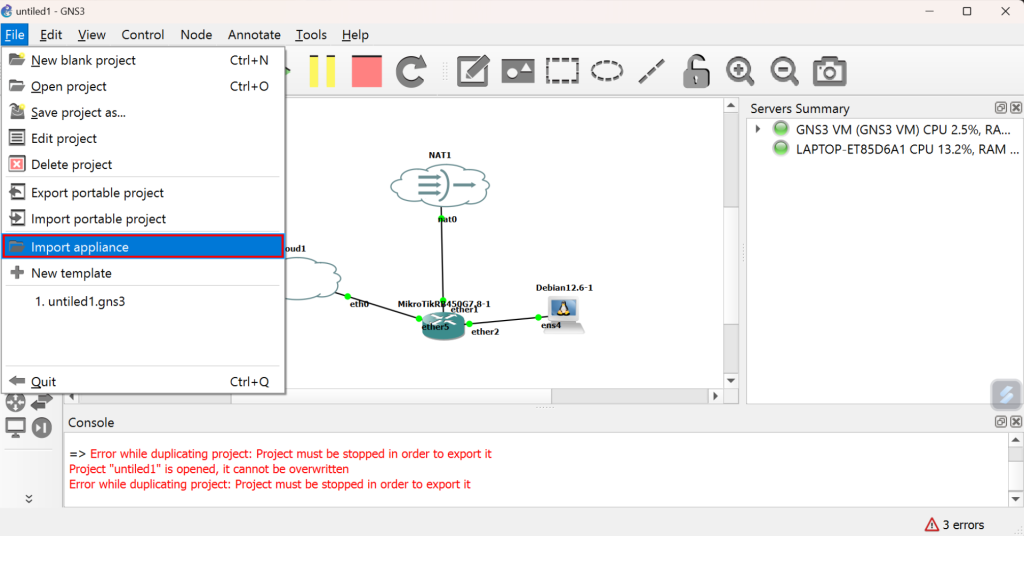Click the Zoom in magnifier

pos(740,71)
